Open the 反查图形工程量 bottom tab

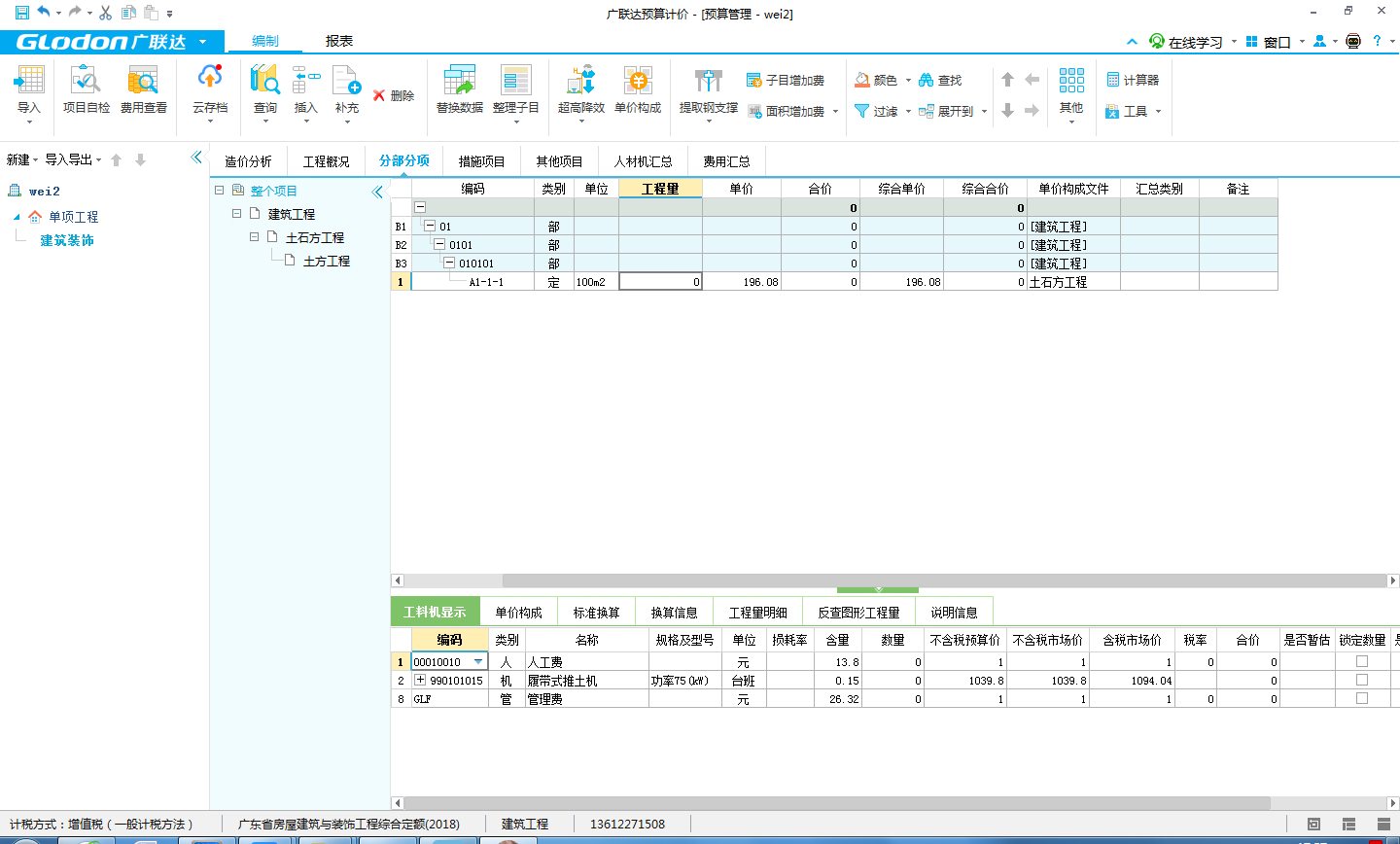pyautogui.click(x=858, y=612)
